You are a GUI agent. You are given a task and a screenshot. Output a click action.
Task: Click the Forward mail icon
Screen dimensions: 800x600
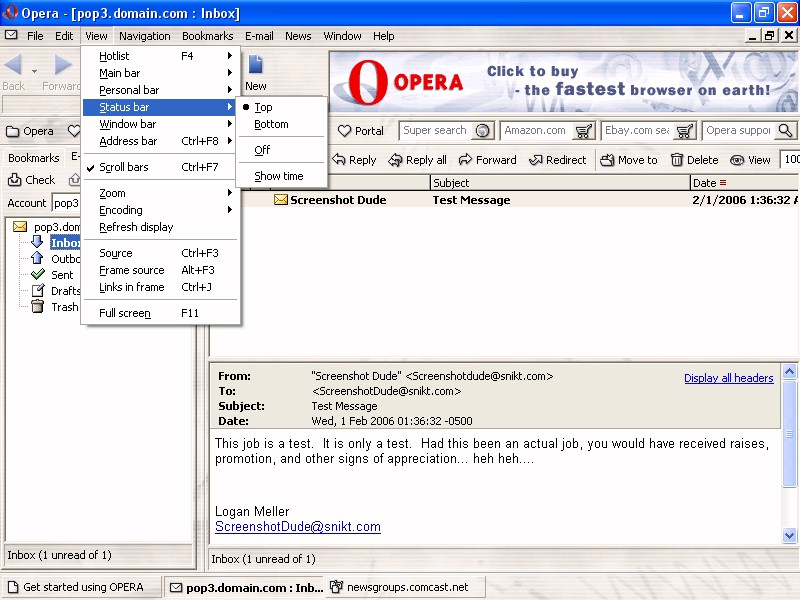click(465, 160)
